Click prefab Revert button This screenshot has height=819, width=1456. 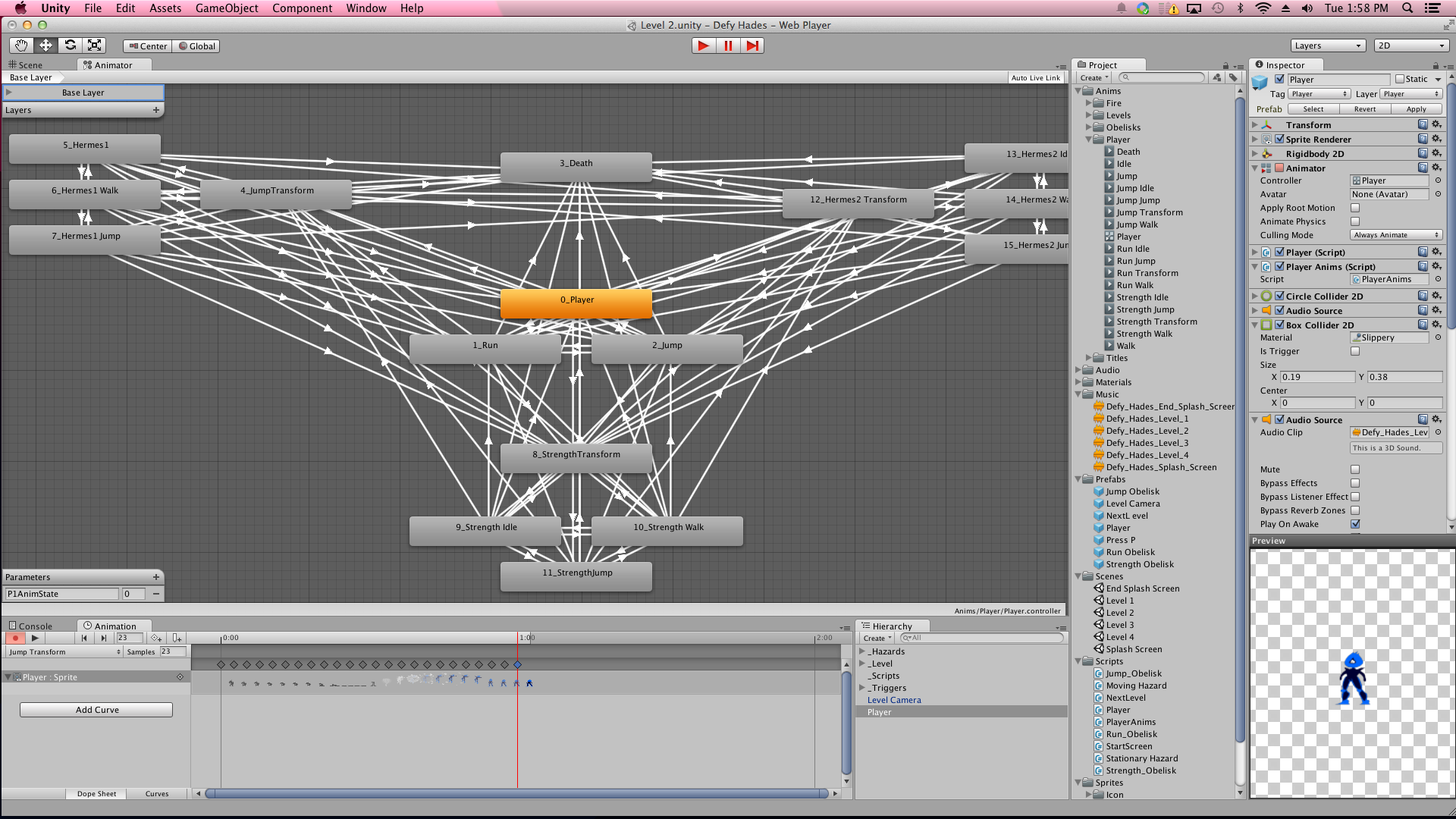1365,109
